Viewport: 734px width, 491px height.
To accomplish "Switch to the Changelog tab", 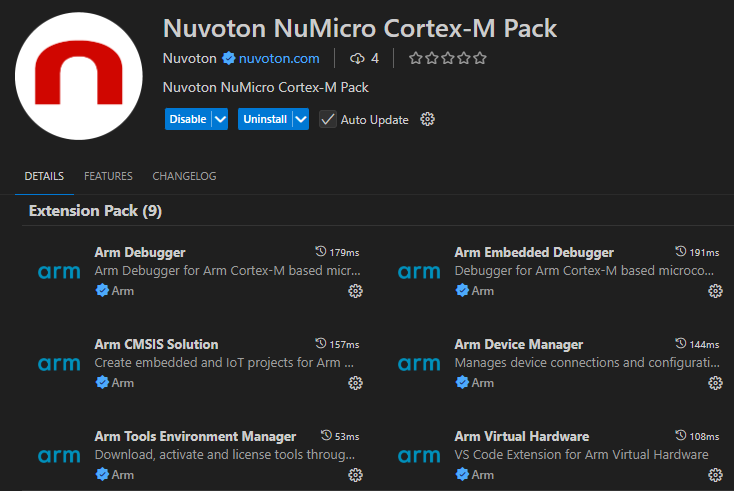I will point(184,176).
